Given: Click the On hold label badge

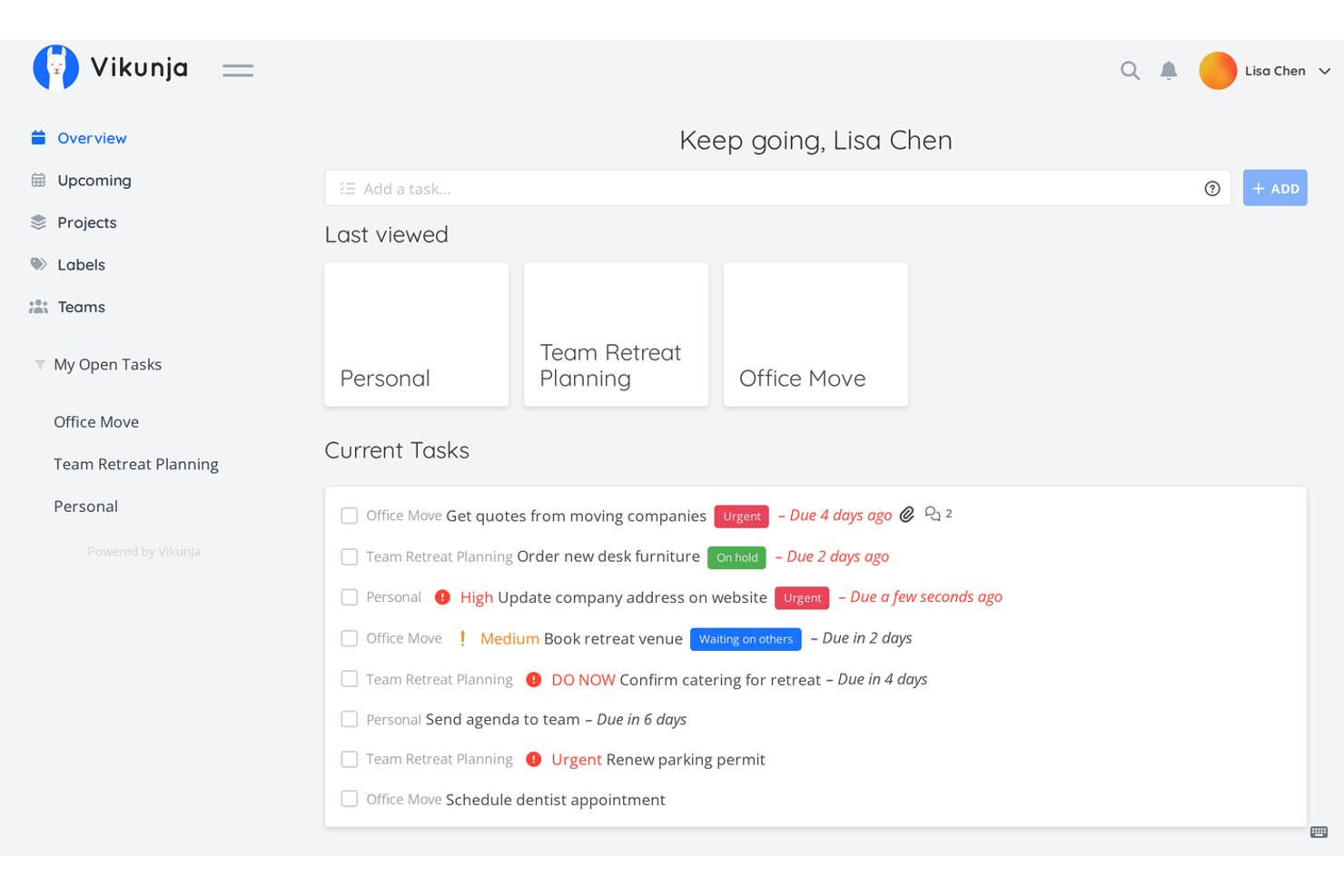Looking at the screenshot, I should tap(736, 557).
